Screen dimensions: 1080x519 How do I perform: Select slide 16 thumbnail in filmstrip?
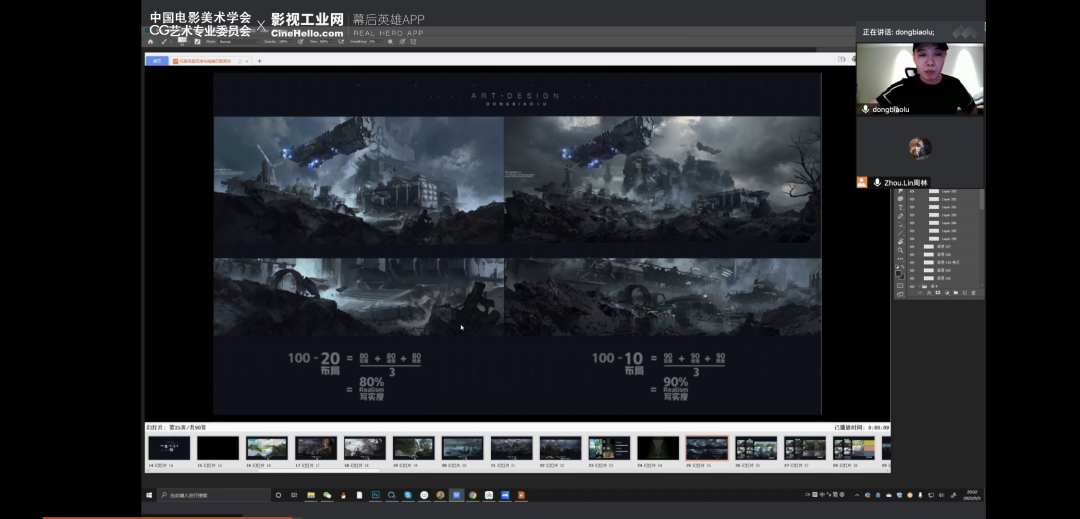267,448
